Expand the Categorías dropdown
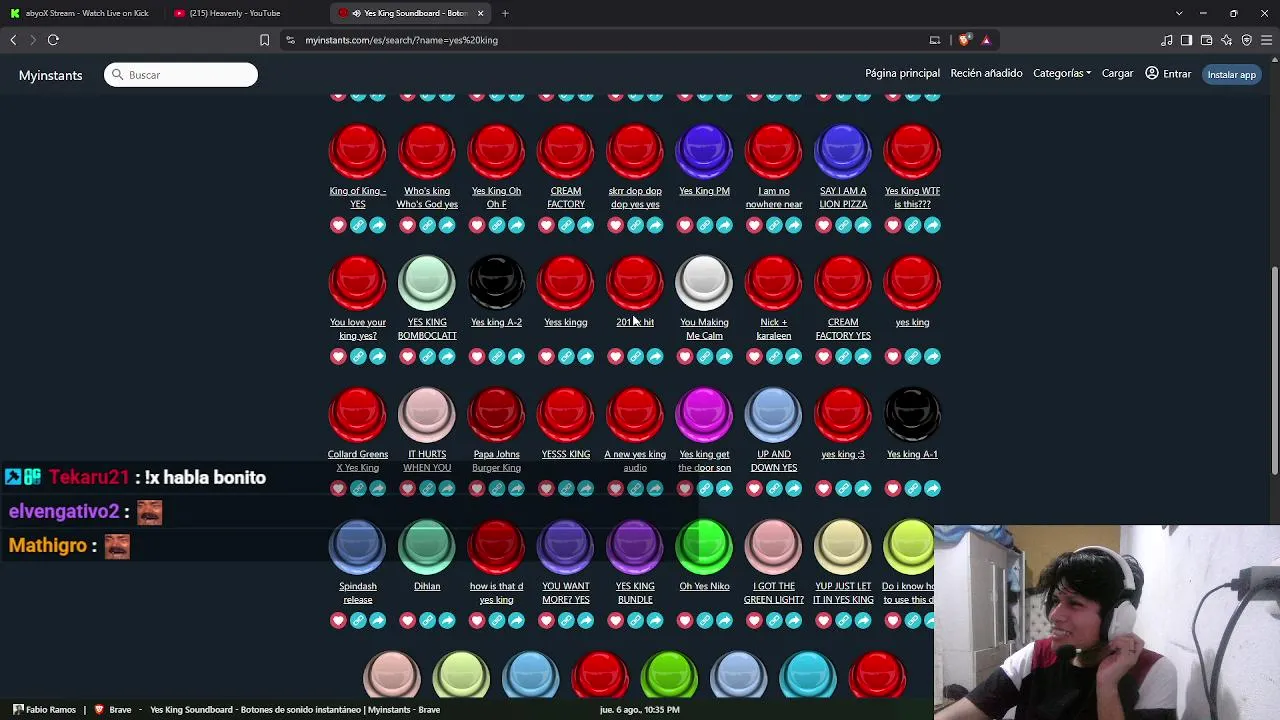Viewport: 1280px width, 720px height. 1062,73
